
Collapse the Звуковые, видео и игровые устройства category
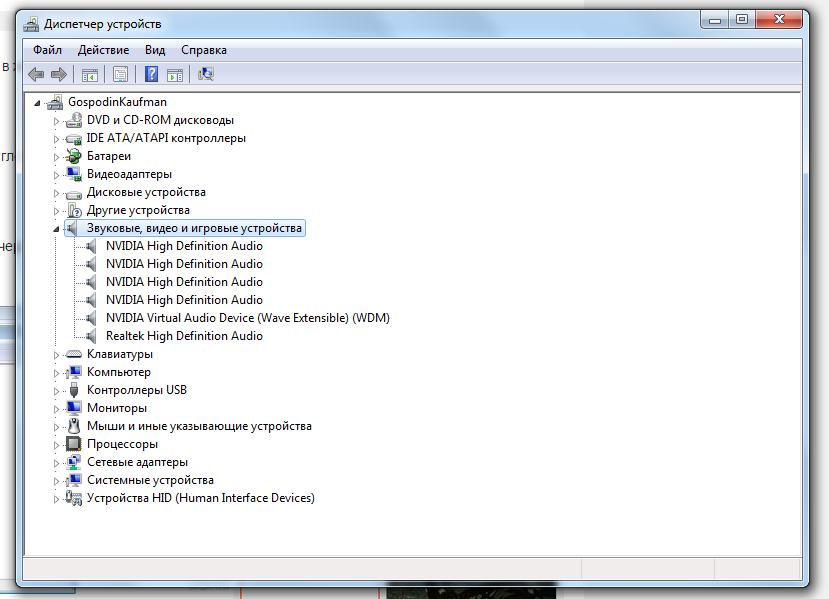57,229
